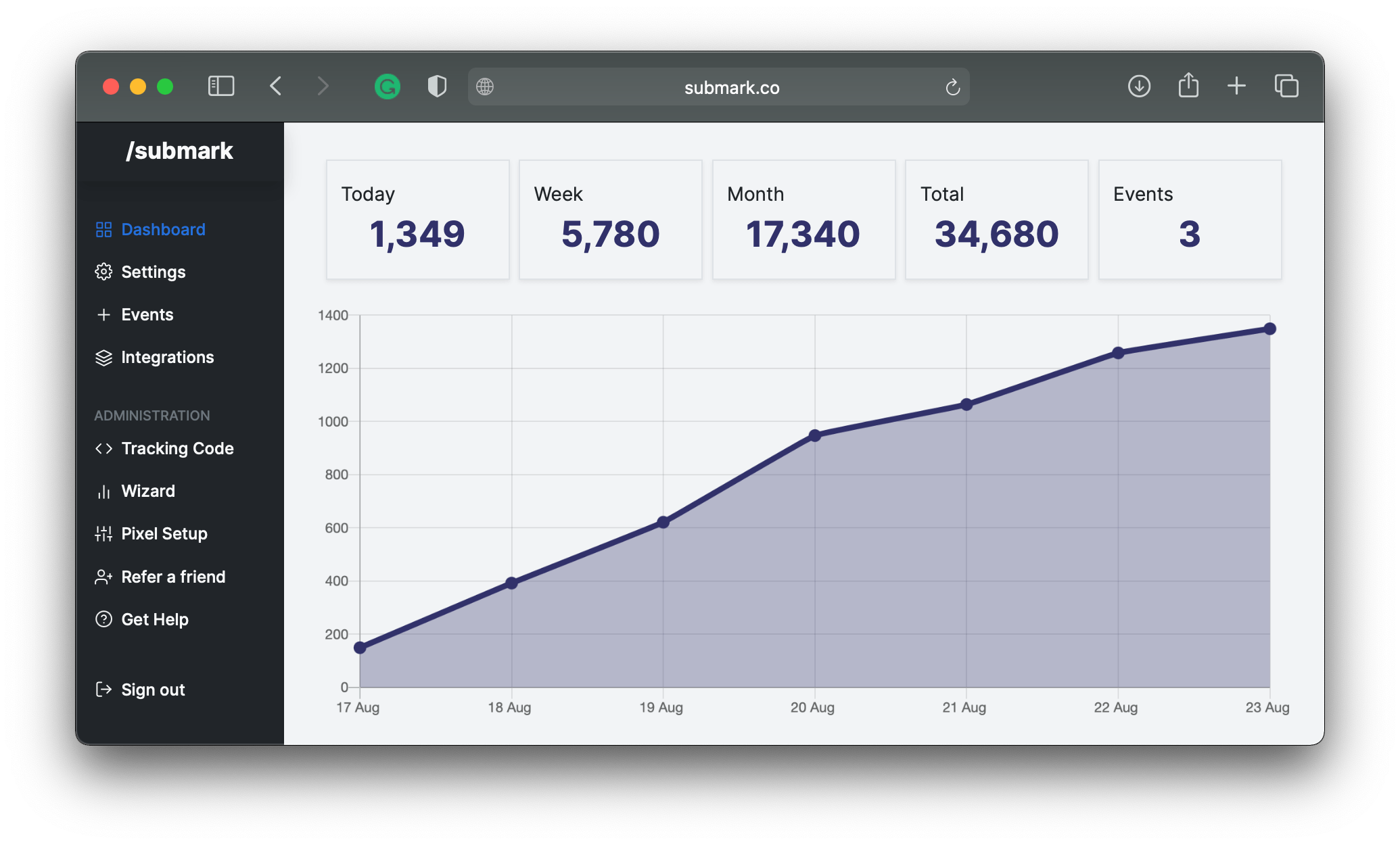This screenshot has width=1400, height=845.
Task: Click the data point on 20 Aug
Action: coord(814,434)
